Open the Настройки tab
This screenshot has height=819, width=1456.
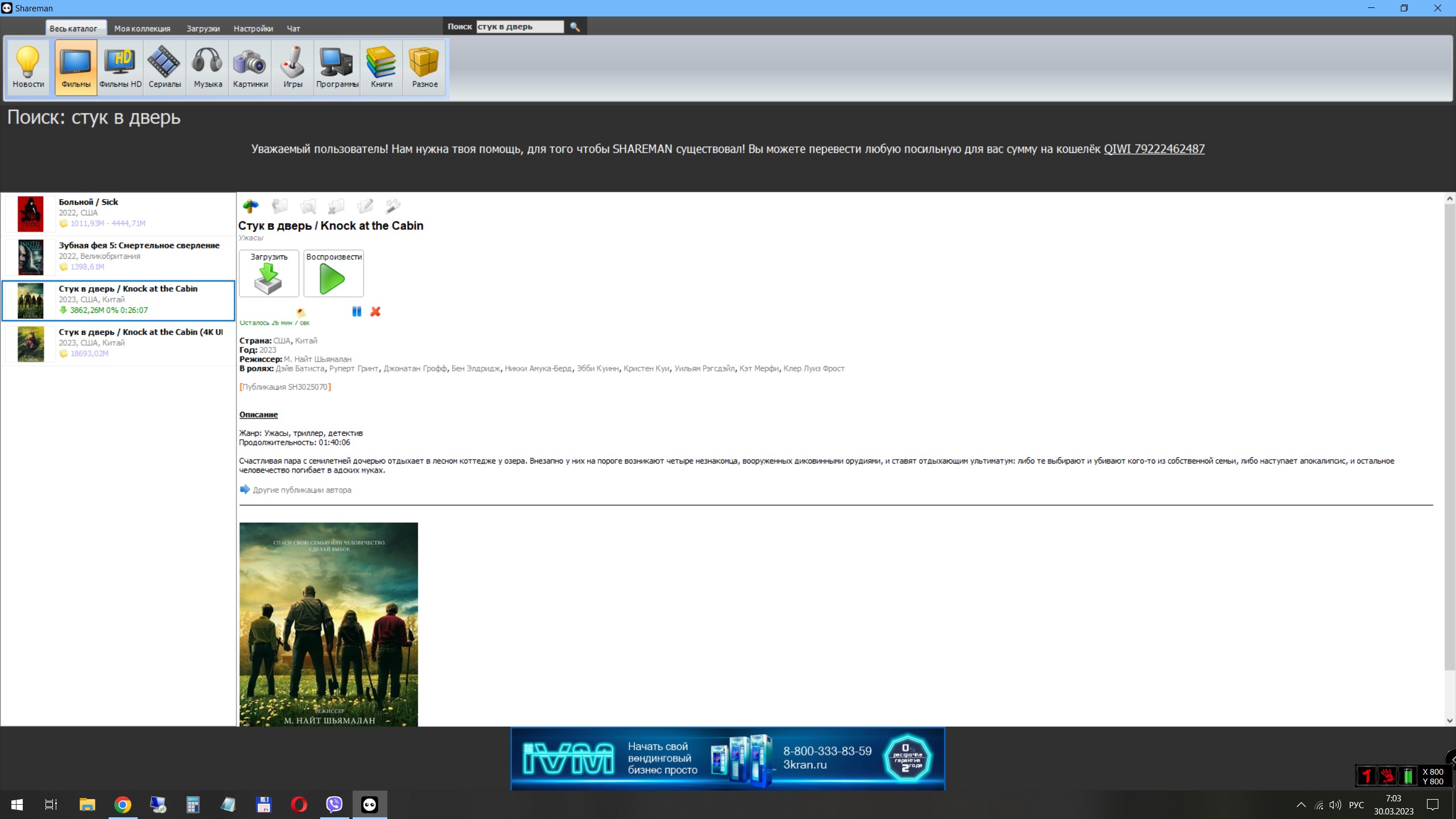[x=253, y=28]
